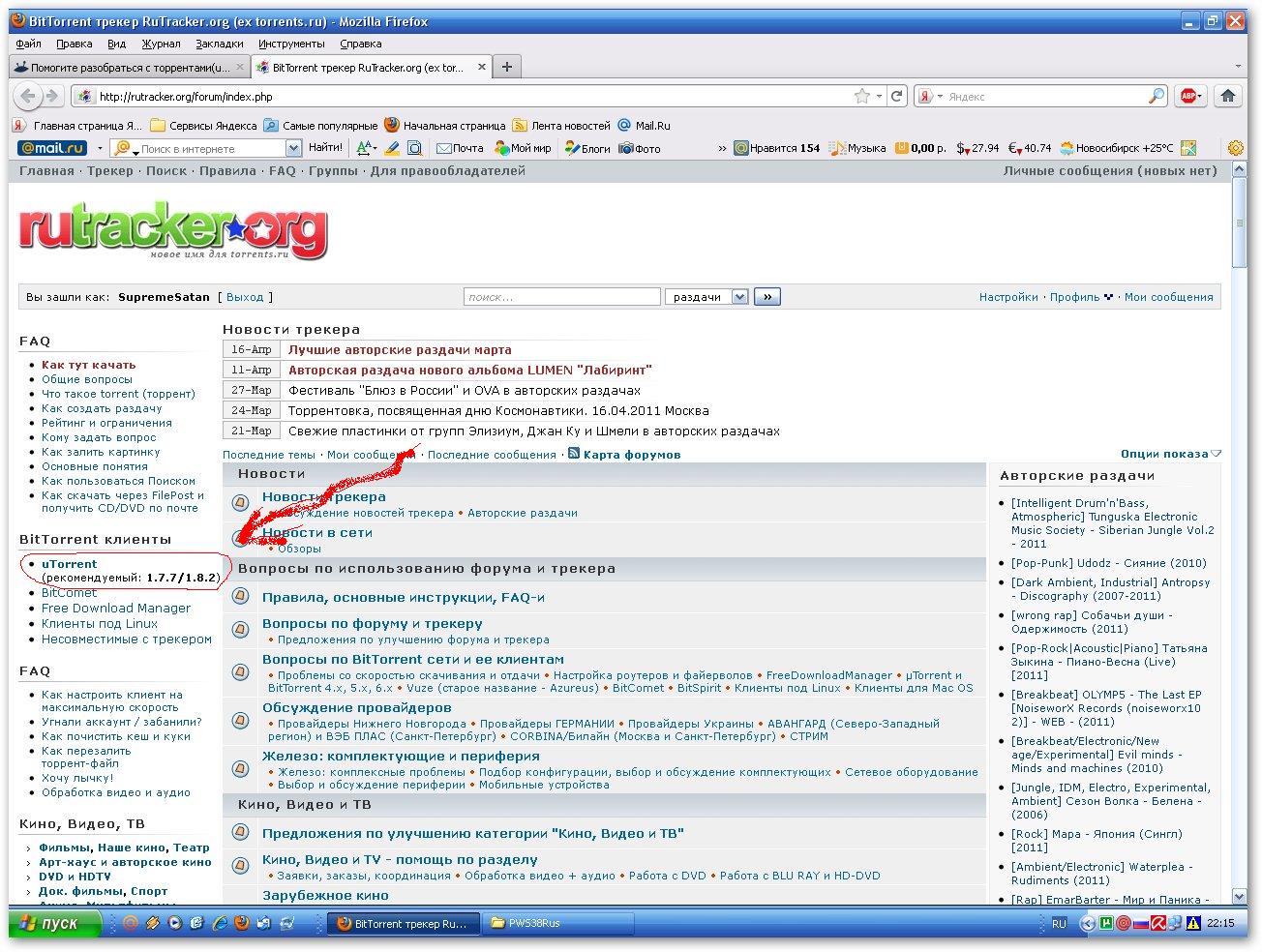This screenshot has width=1262, height=952.
Task: Open Личные сообщения (новых нет)
Action: point(1110,170)
